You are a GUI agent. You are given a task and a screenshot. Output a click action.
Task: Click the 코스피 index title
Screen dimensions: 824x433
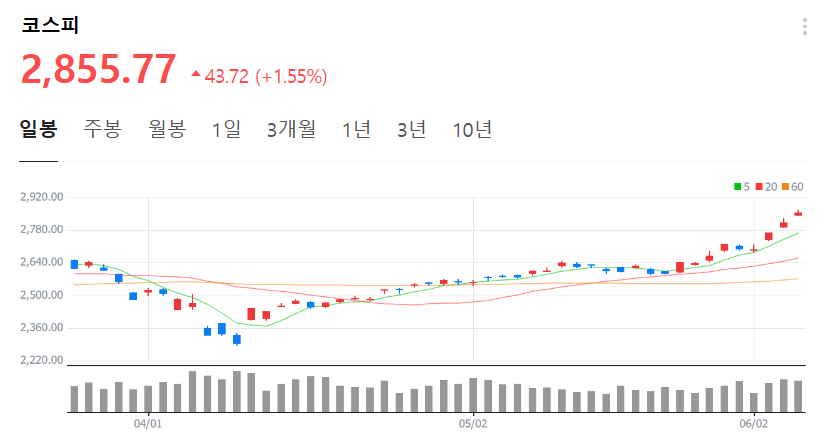(50, 25)
